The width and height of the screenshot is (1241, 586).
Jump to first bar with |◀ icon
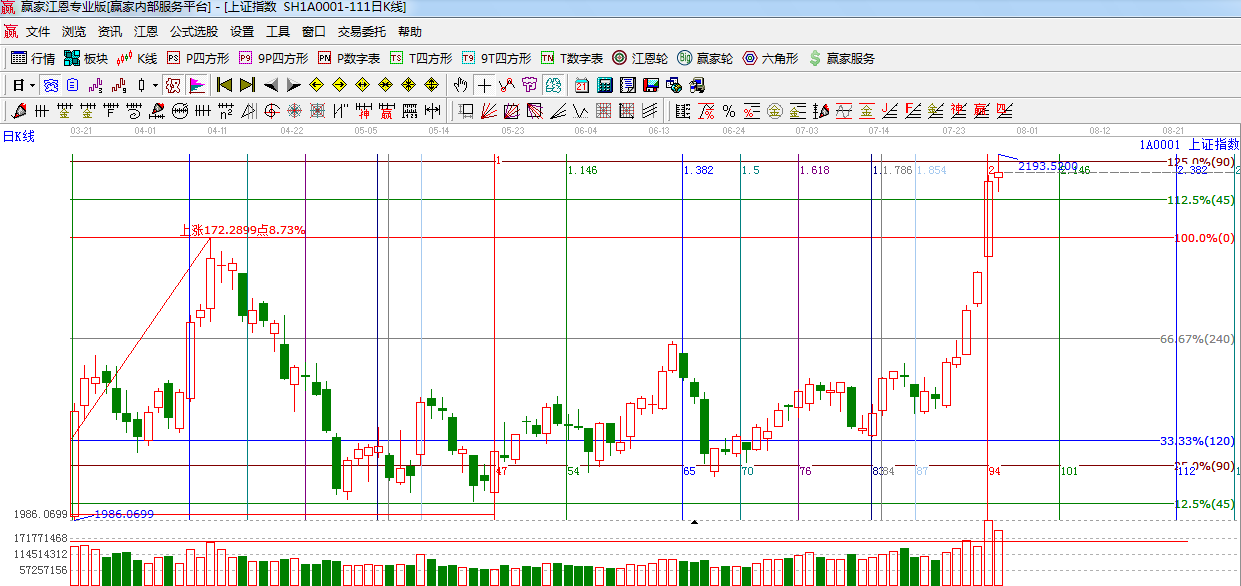(224, 85)
